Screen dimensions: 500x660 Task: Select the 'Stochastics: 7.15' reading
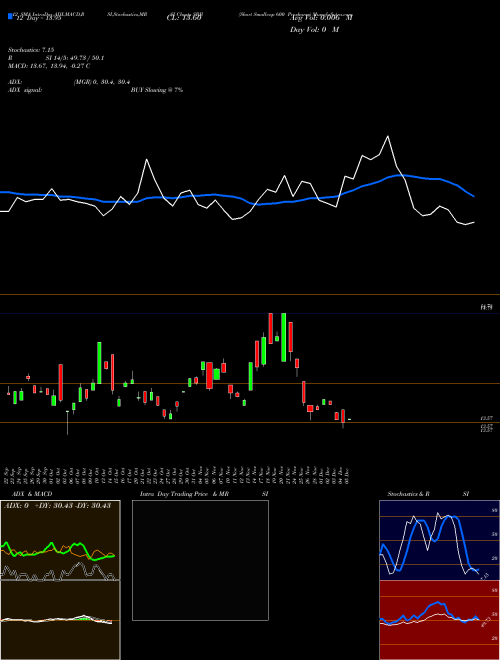pos(31,50)
